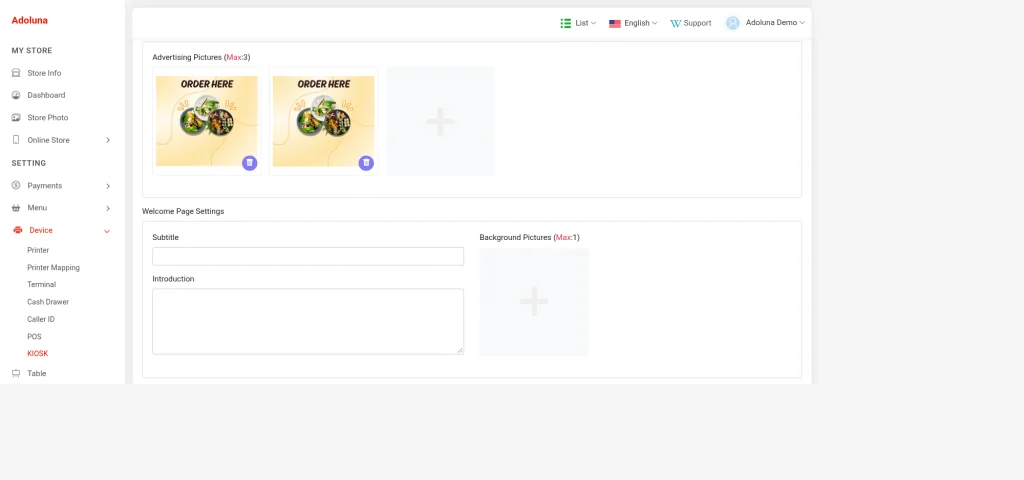
Task: Open the Printer settings
Action: point(38,250)
